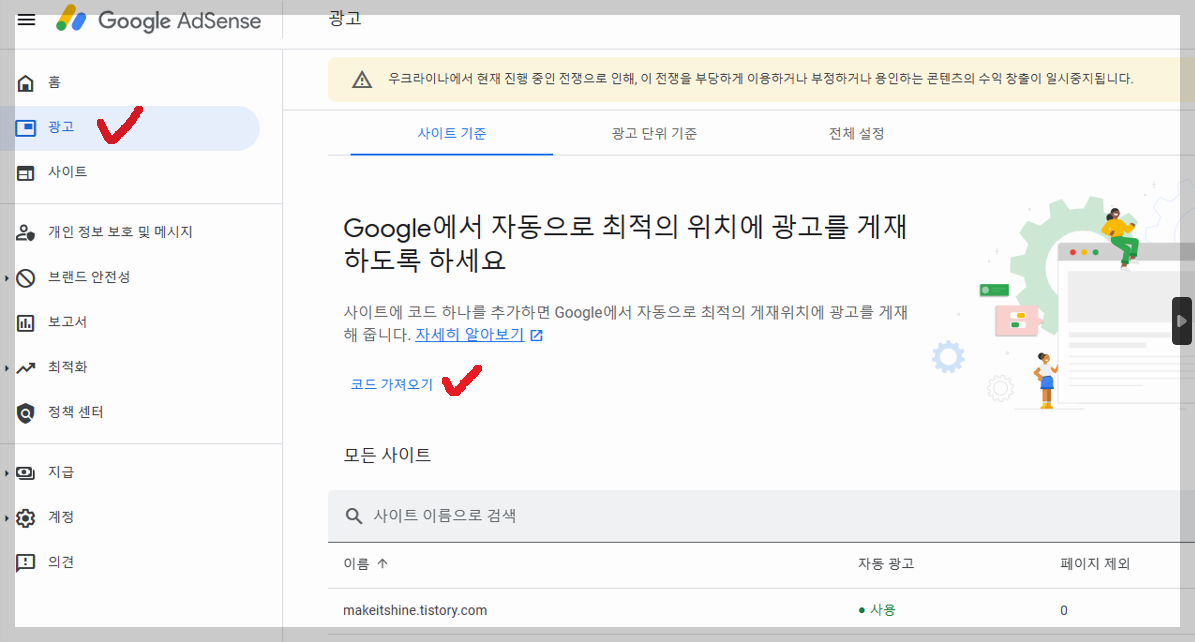Image resolution: width=1195 pixels, height=642 pixels.
Task: Switch to the 광고 단위 기준 tab
Action: (x=654, y=133)
